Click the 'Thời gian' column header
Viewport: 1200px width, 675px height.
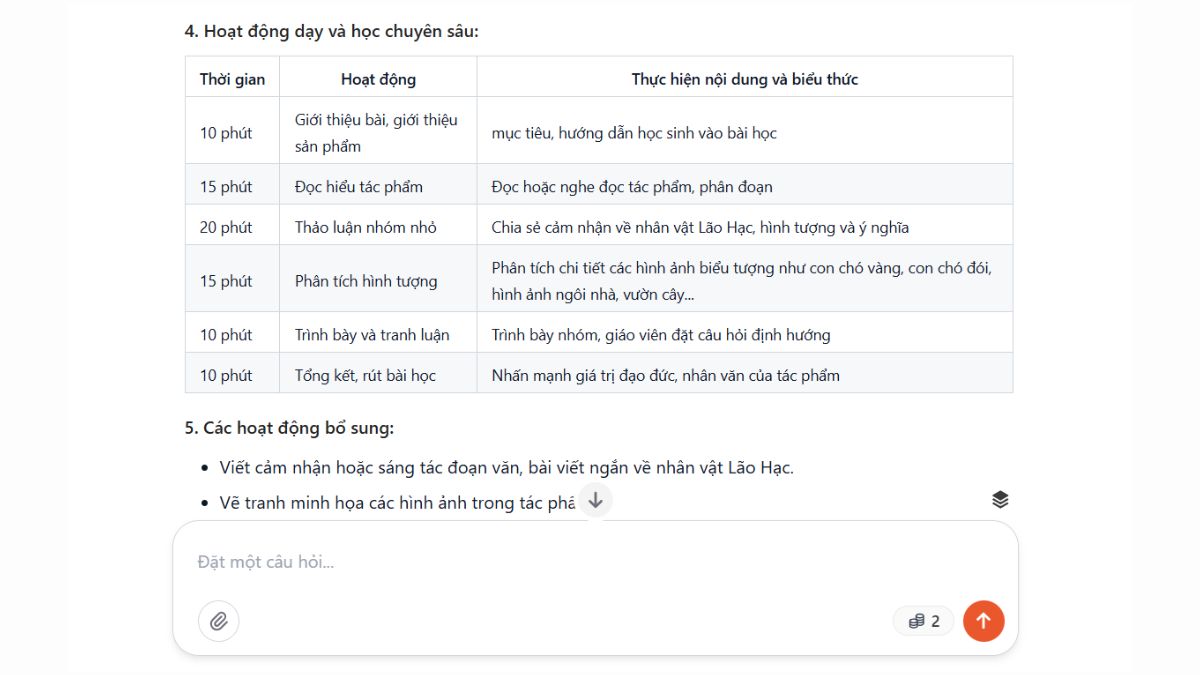click(232, 78)
